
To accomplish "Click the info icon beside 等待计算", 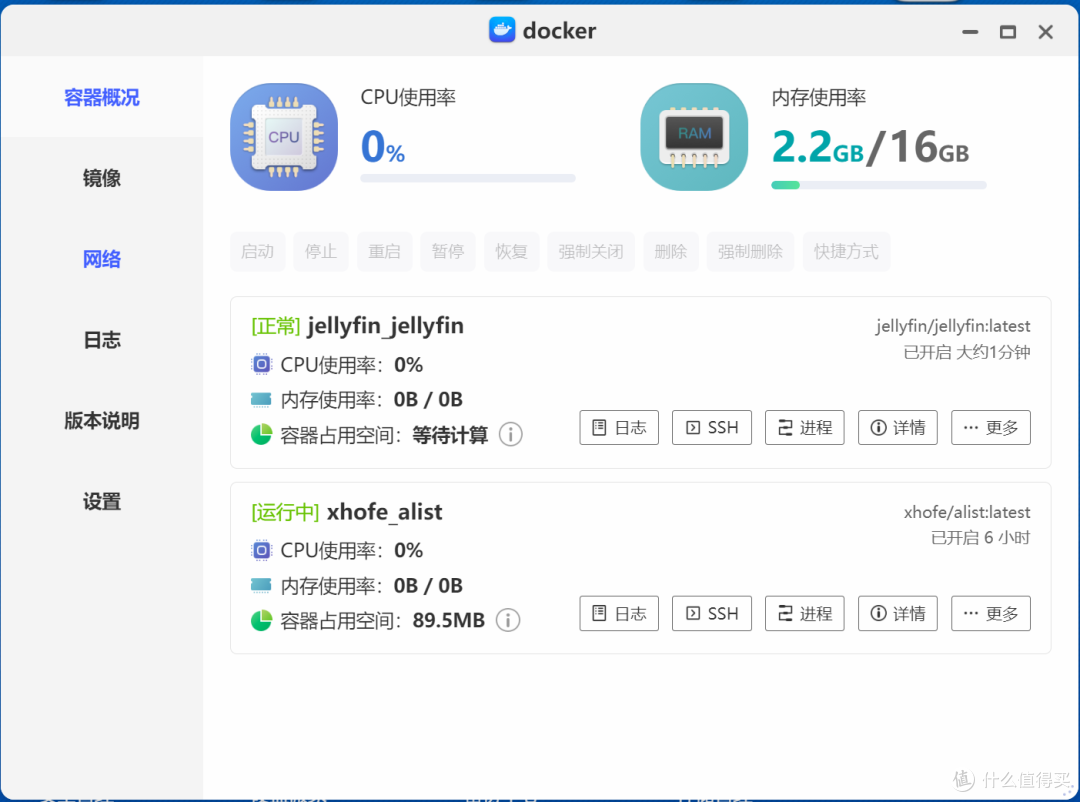I will [510, 435].
